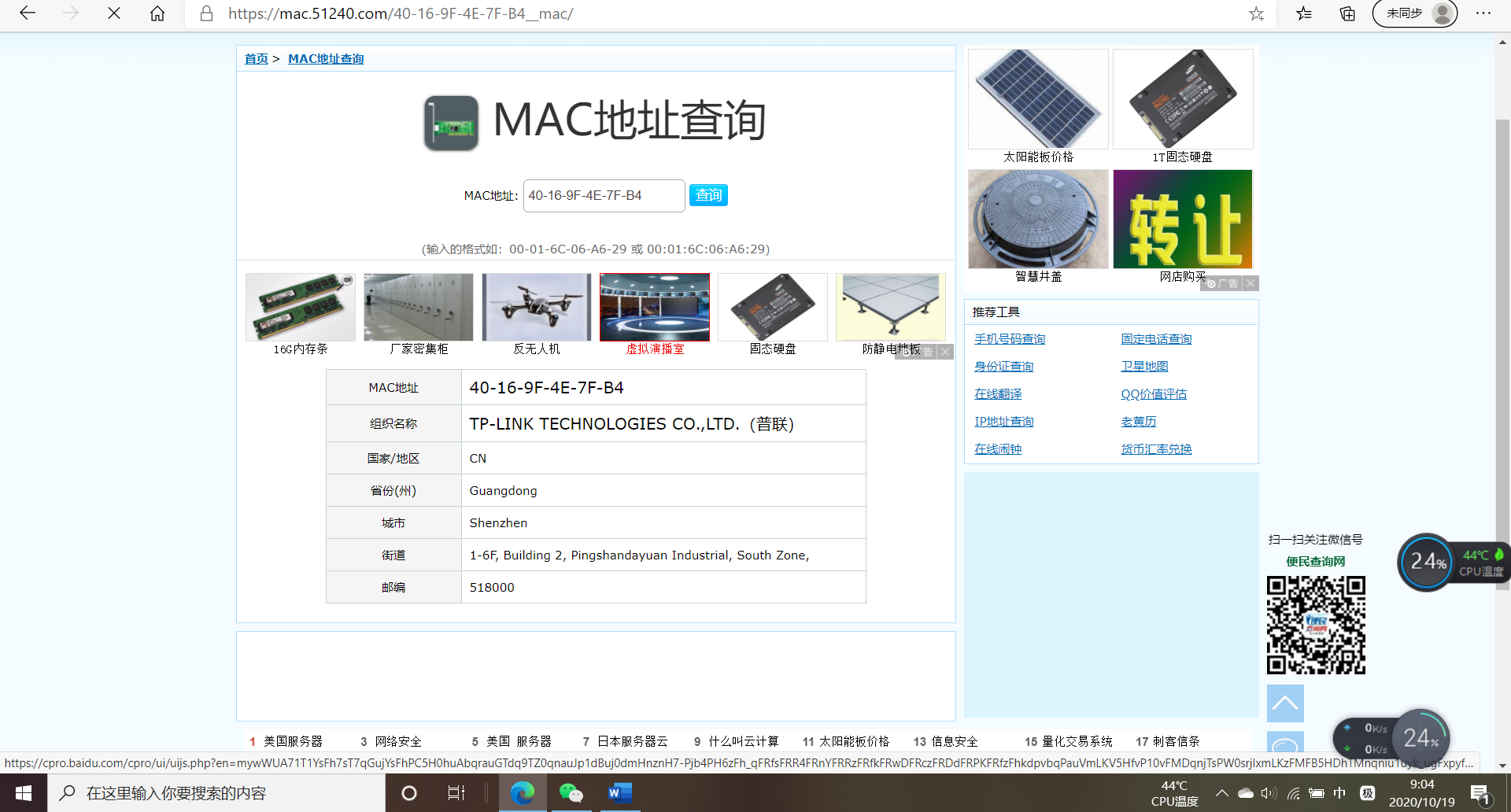
Task: Open the 手机号码查询 tool link
Action: [1010, 339]
